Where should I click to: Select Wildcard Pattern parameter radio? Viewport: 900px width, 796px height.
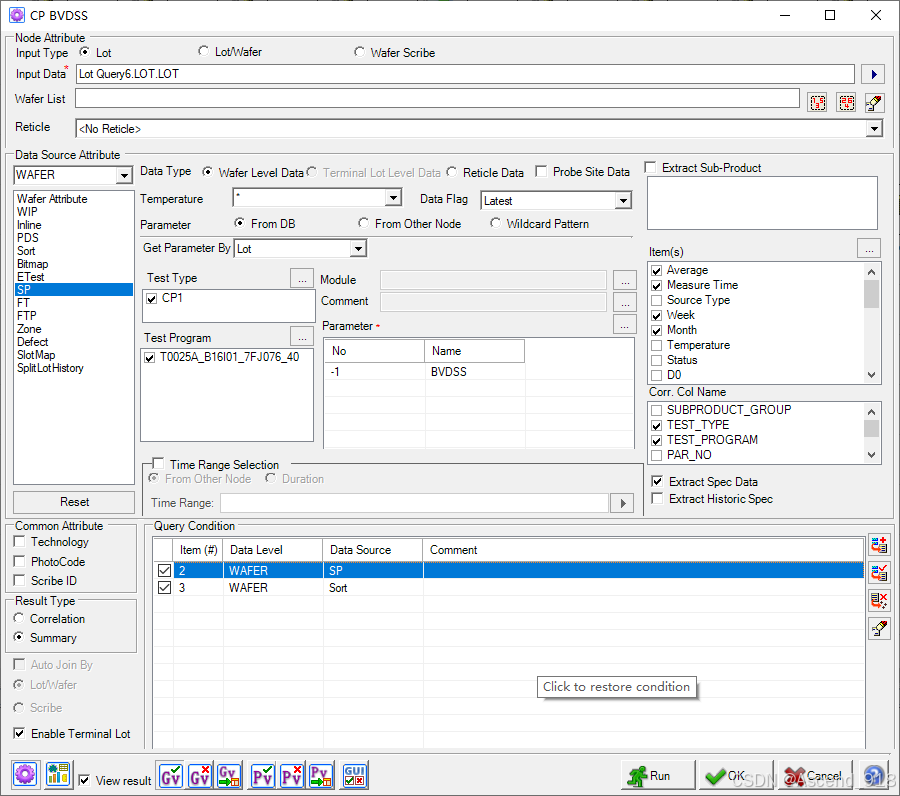click(495, 223)
